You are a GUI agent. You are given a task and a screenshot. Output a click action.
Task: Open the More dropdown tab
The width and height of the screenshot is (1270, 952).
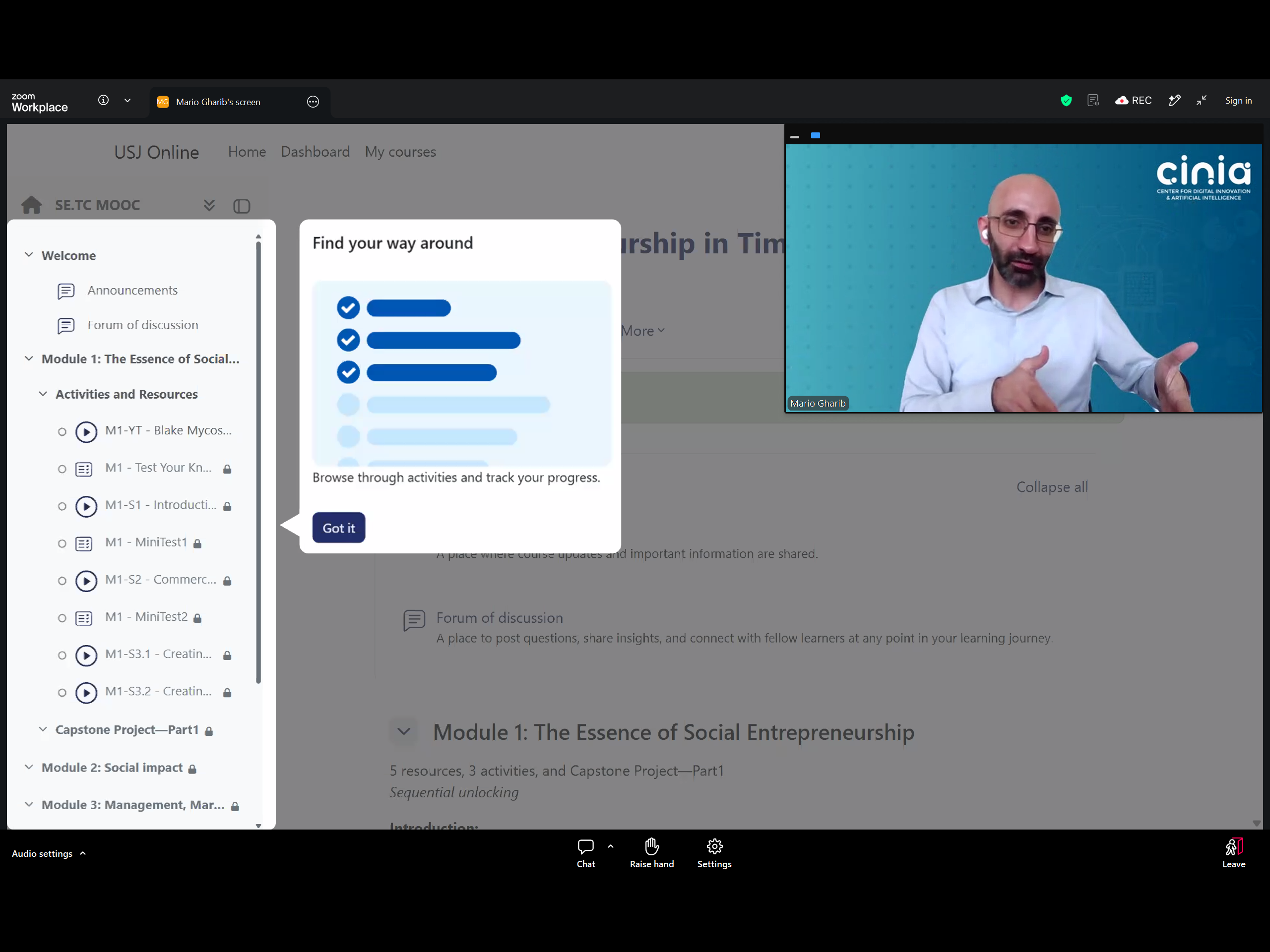[643, 331]
